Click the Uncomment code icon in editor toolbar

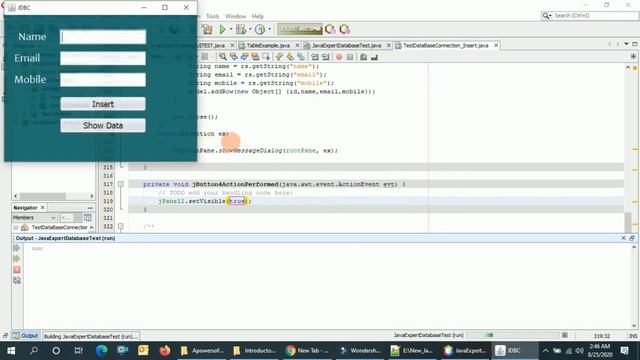[374, 57]
